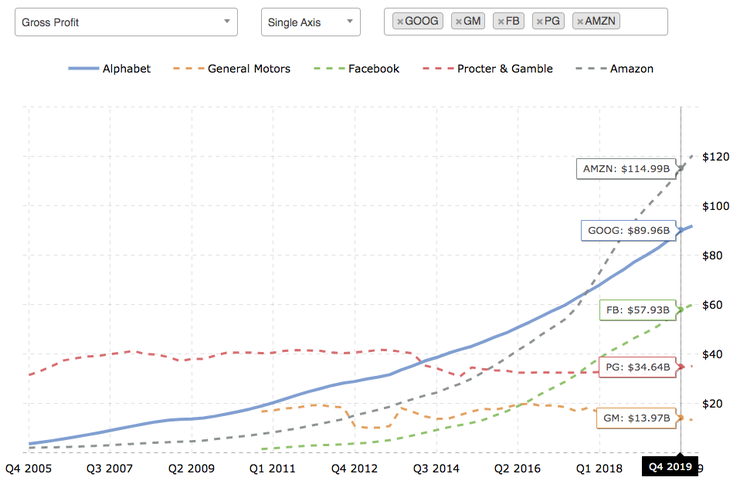Click the Amazon data point marker at Q4 2019

681,168
